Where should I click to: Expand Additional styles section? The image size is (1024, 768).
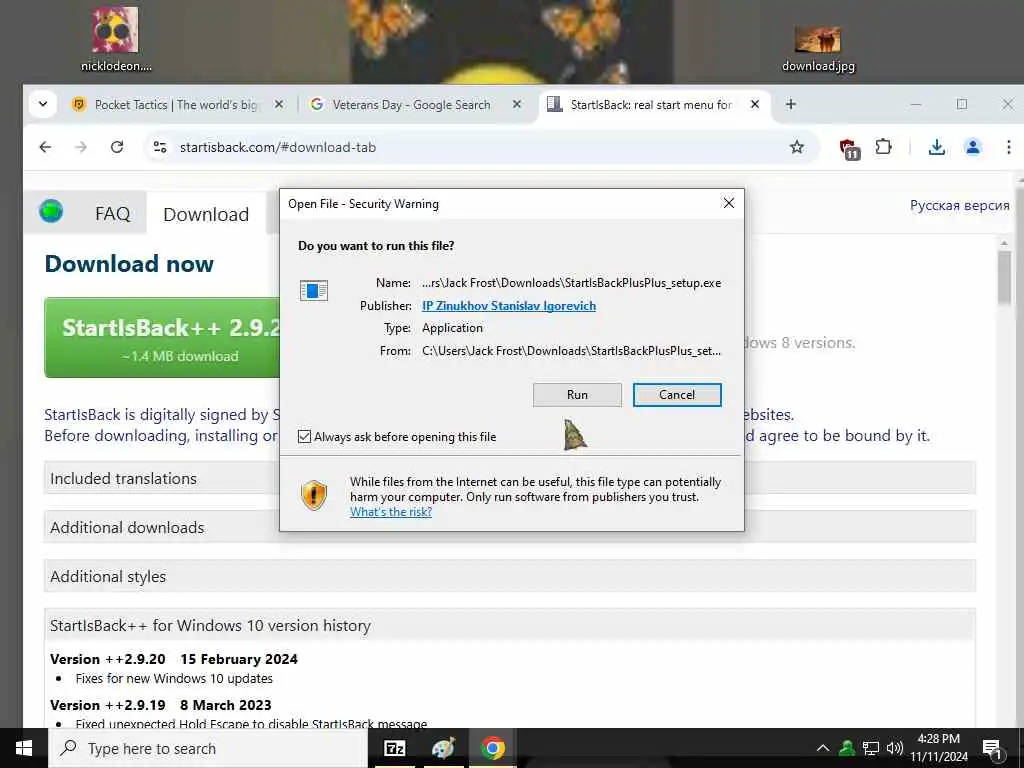click(509, 576)
